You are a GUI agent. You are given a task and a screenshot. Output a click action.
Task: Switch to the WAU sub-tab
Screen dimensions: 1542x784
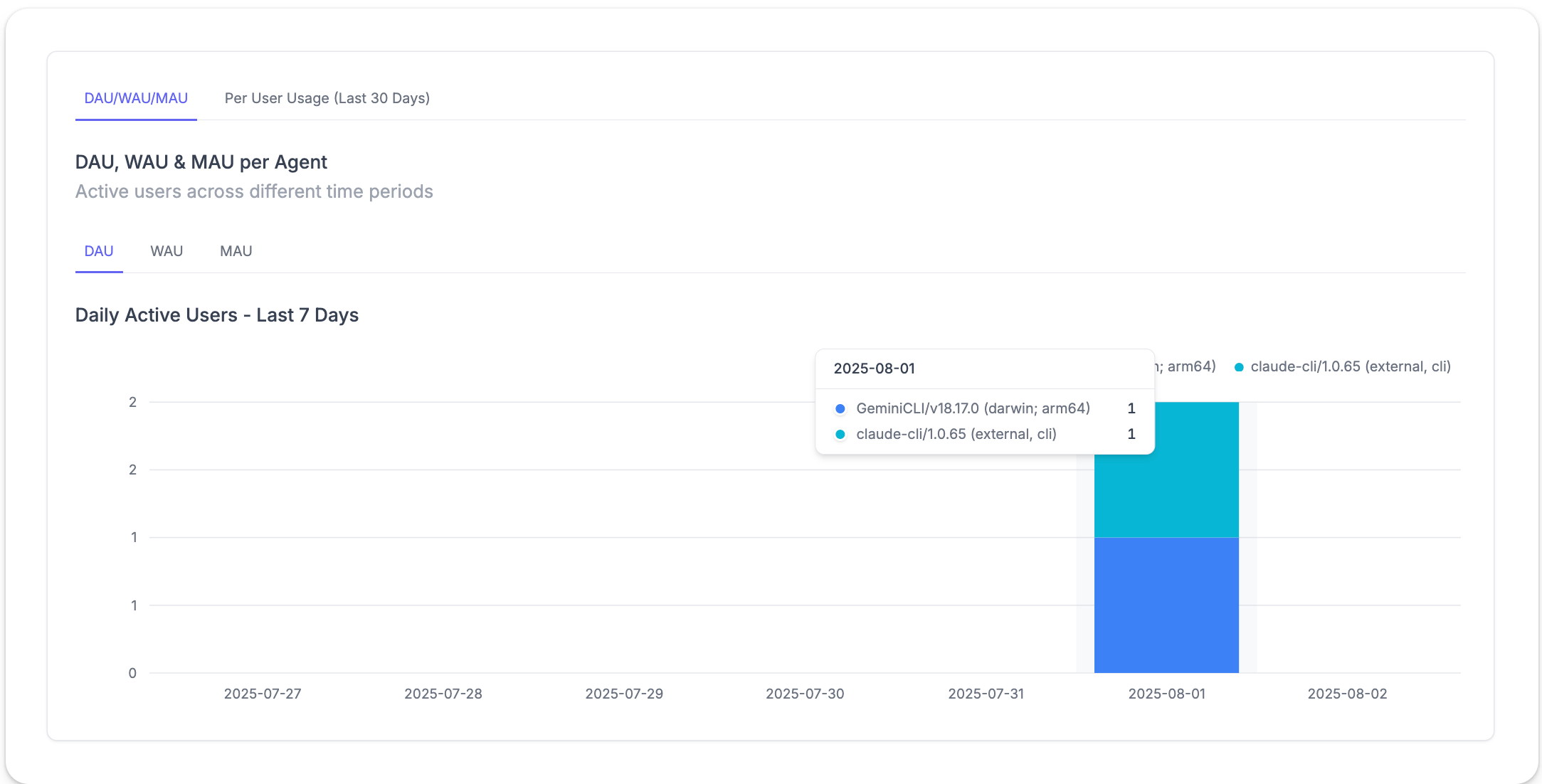tap(167, 251)
